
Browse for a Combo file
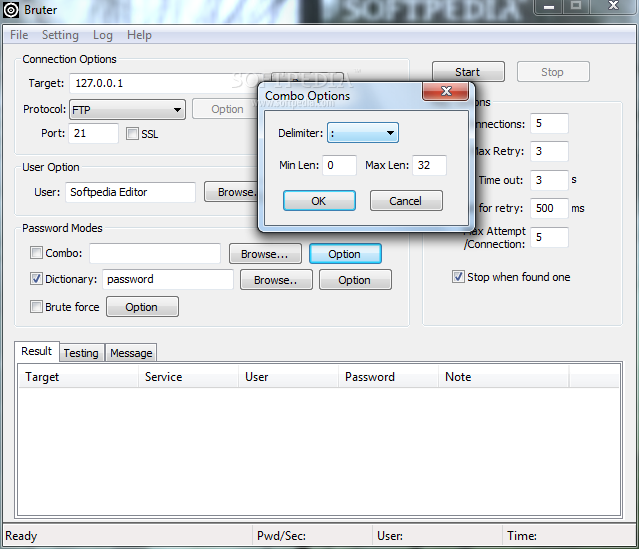pyautogui.click(x=265, y=254)
